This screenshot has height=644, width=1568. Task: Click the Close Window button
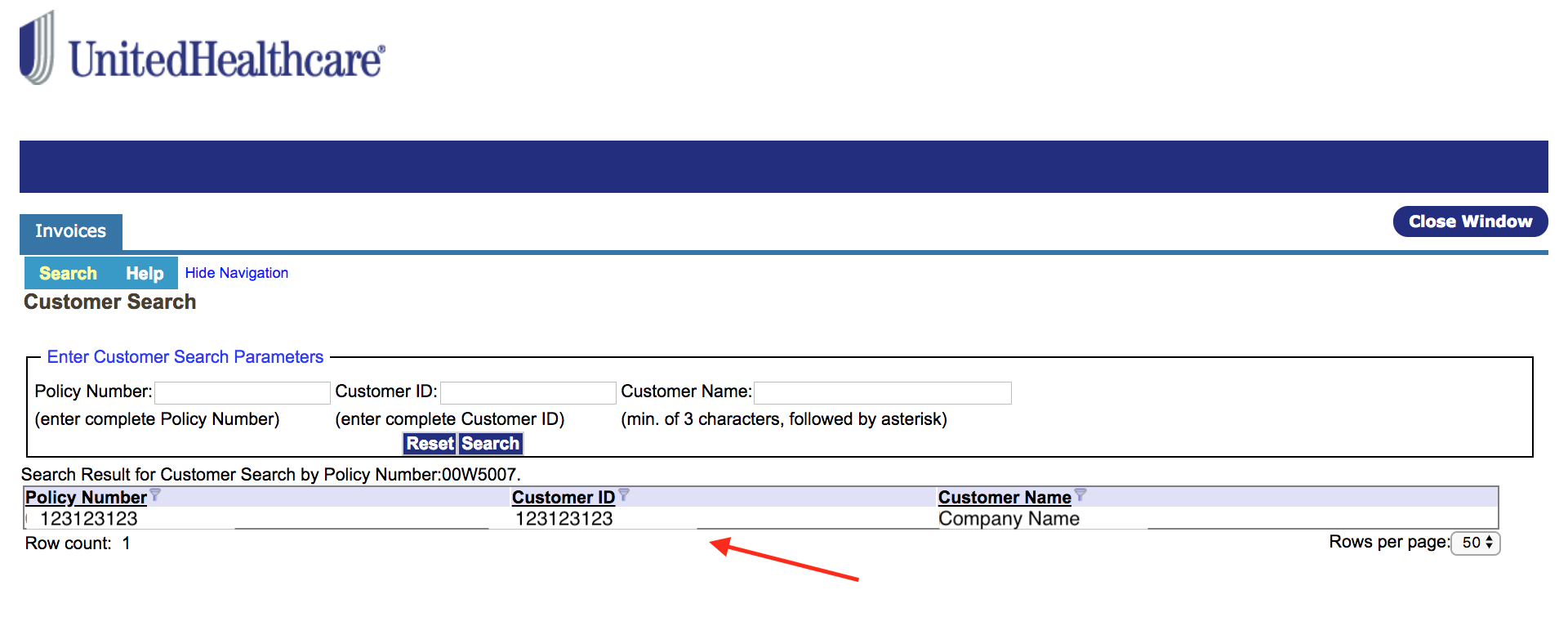pyautogui.click(x=1470, y=221)
